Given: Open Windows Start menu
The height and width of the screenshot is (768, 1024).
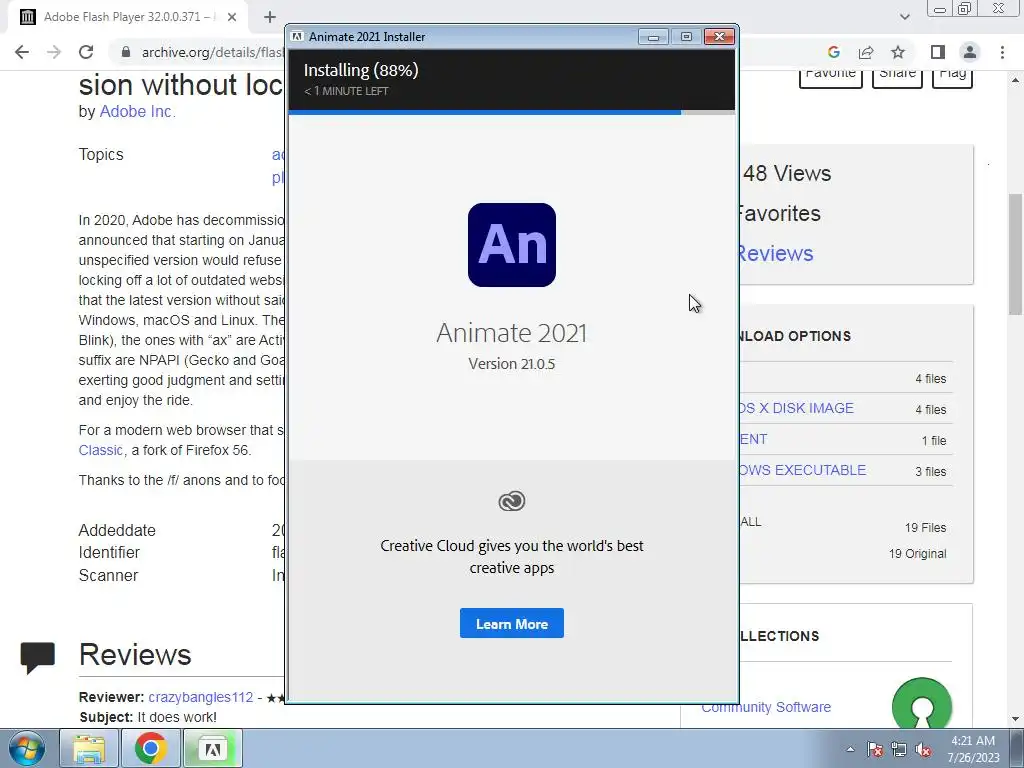Looking at the screenshot, I should [x=27, y=748].
